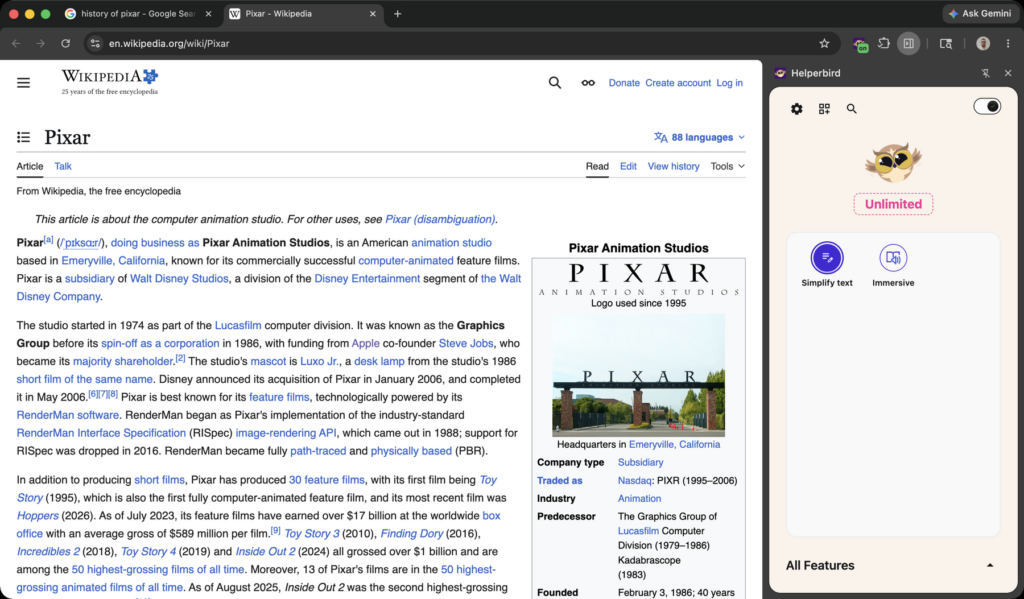Expand the Tools dropdown
The width and height of the screenshot is (1024, 599).
pos(728,167)
